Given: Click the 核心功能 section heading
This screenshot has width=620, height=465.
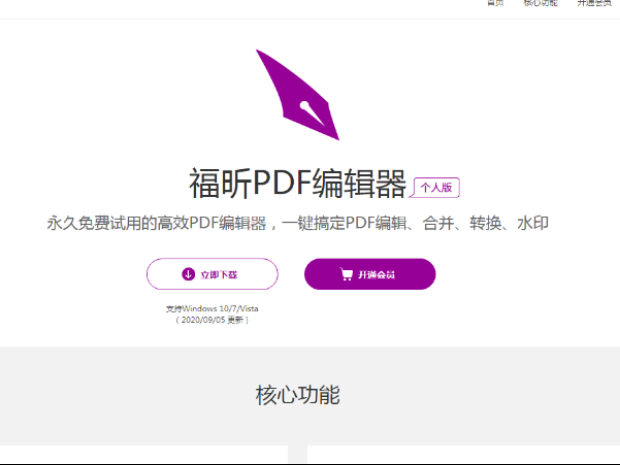Looking at the screenshot, I should 298,395.
